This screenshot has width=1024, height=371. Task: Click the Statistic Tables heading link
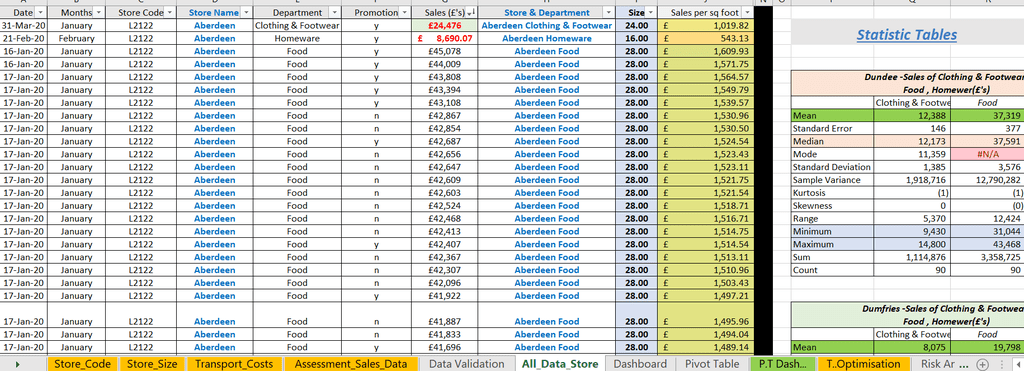(906, 35)
